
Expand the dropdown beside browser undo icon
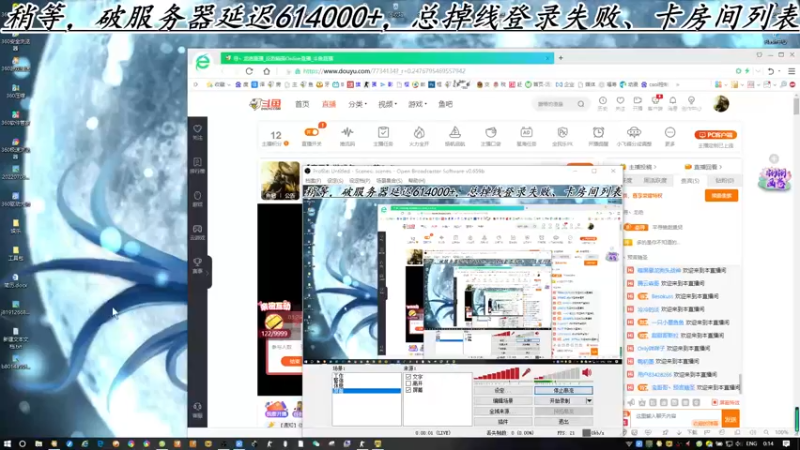[x=780, y=71]
